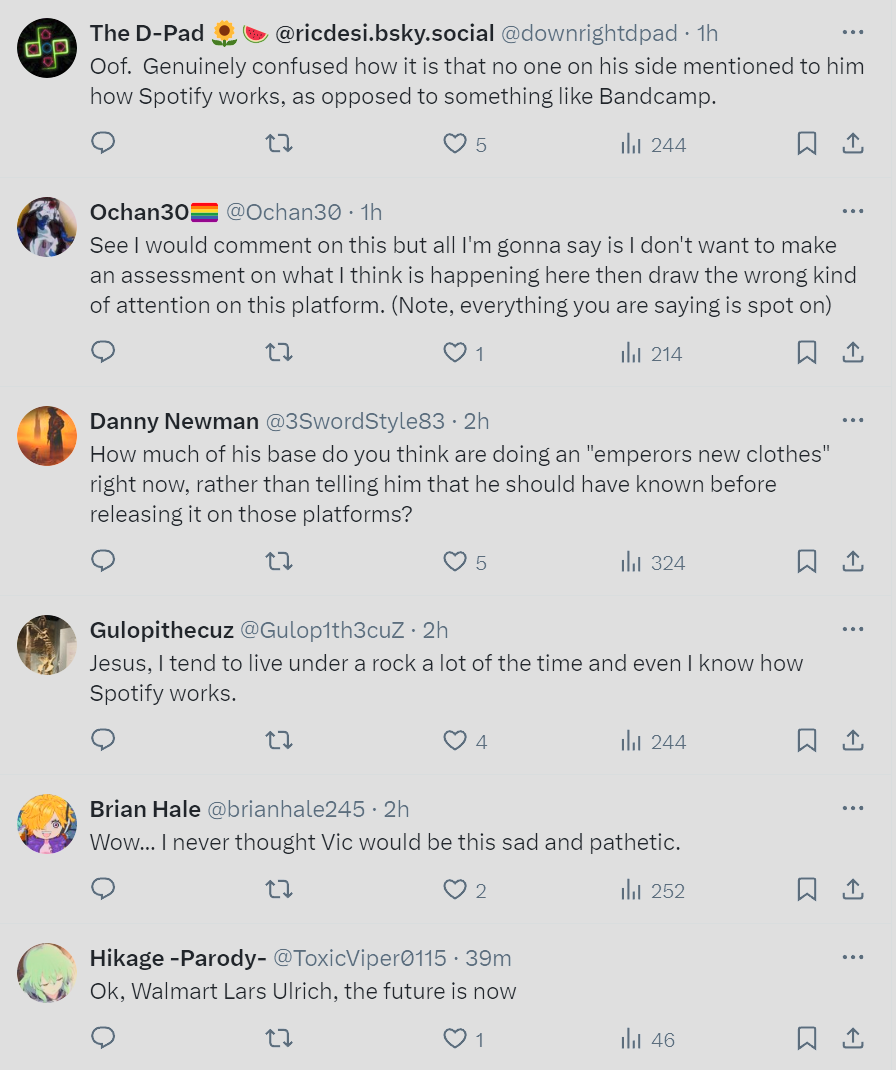Expand the options menu on Hikage's tweet

[853, 957]
